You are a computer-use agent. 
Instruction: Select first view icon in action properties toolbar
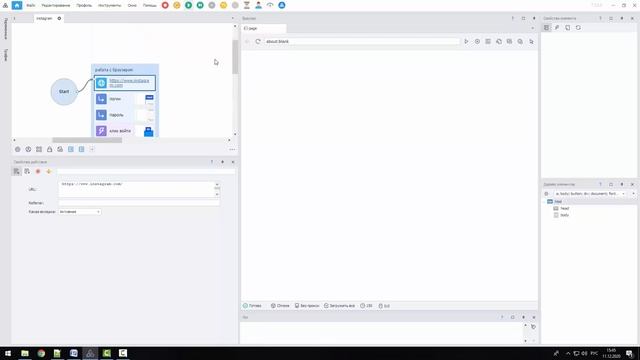tap(16, 171)
